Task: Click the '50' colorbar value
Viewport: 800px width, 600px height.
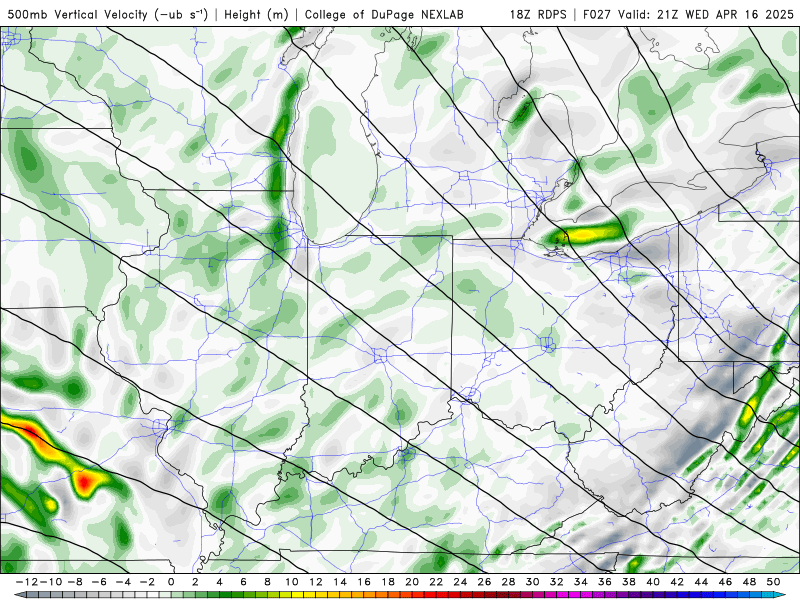Action: click(x=773, y=582)
